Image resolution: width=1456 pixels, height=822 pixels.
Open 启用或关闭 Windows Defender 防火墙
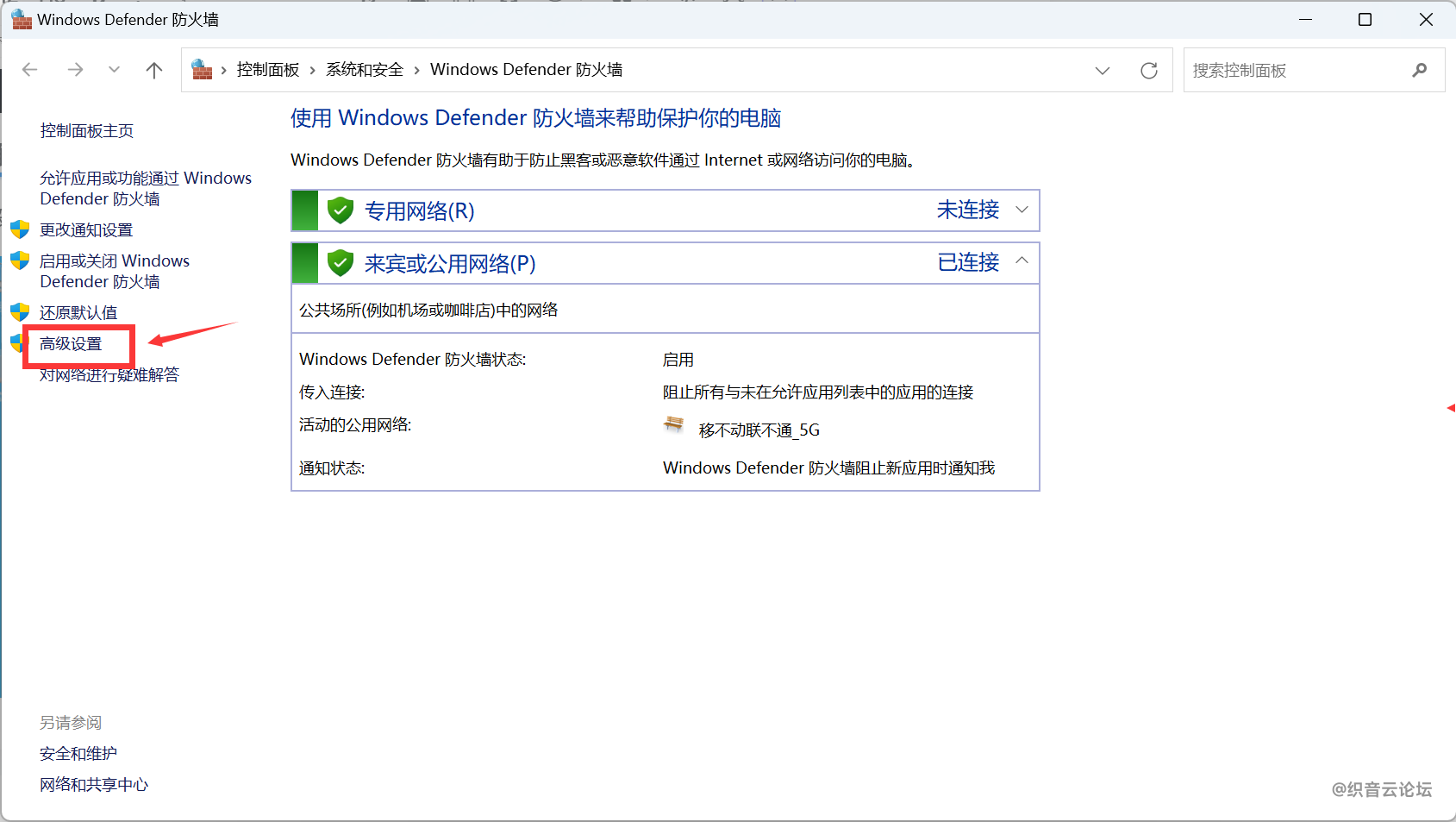click(x=115, y=271)
